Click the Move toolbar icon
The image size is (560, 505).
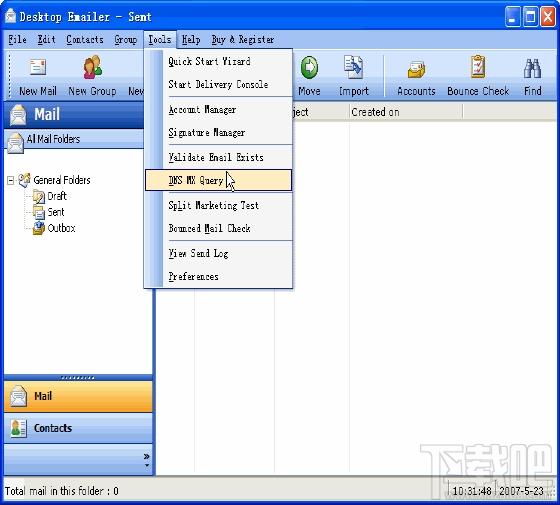pyautogui.click(x=309, y=68)
